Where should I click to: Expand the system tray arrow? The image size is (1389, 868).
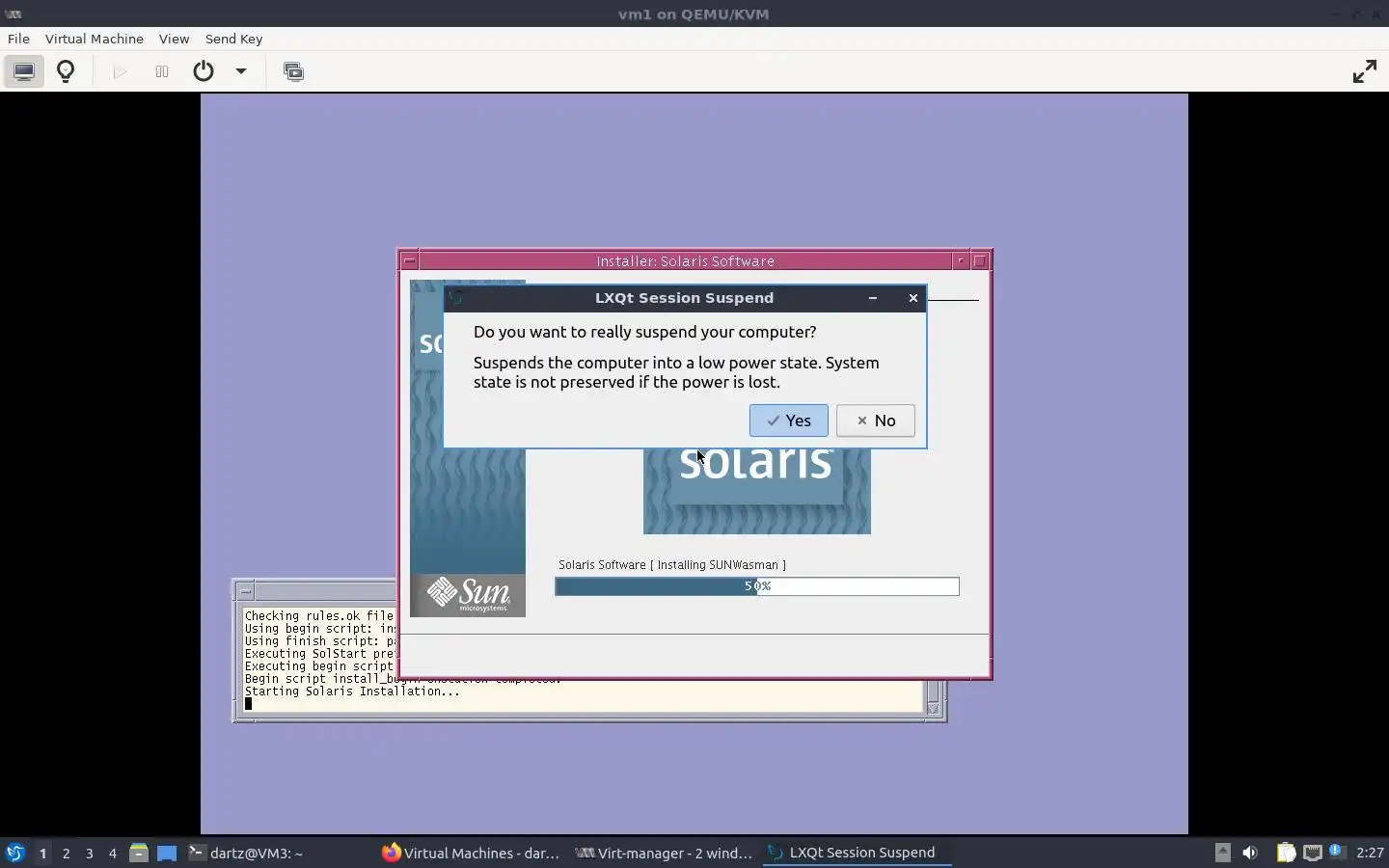point(1222,852)
